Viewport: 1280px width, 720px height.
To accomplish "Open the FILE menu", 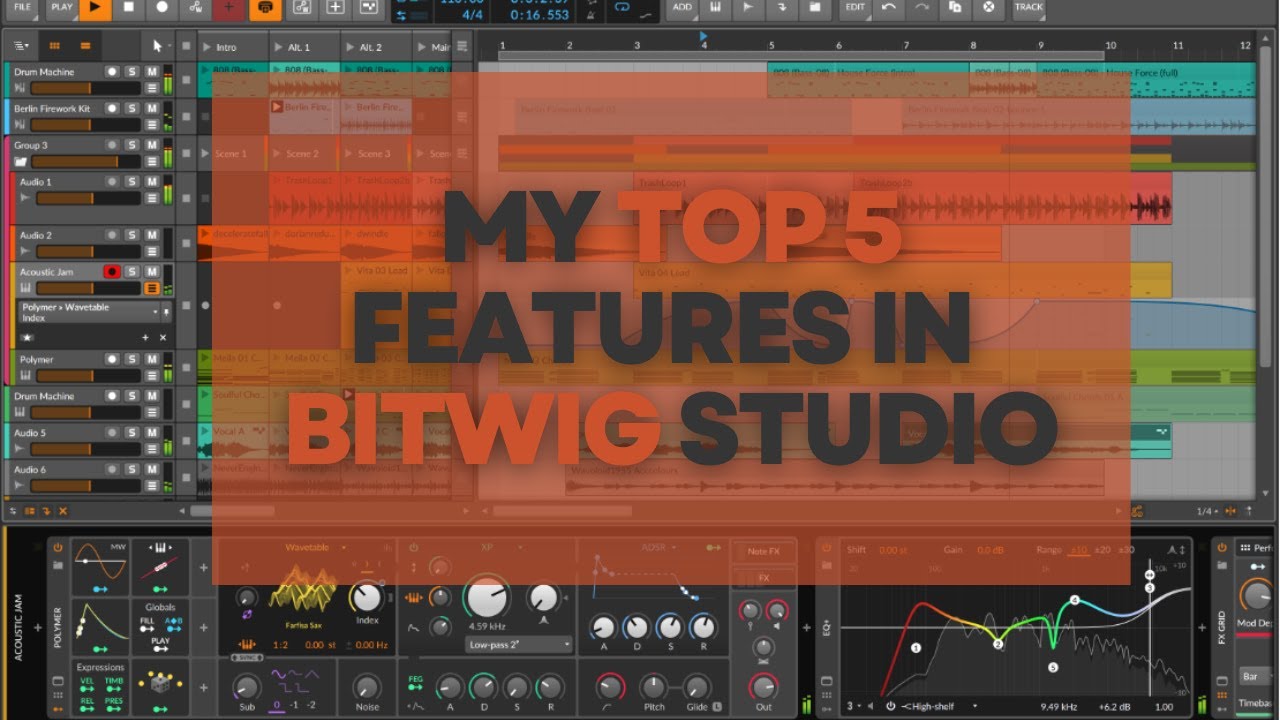I will (x=22, y=7).
